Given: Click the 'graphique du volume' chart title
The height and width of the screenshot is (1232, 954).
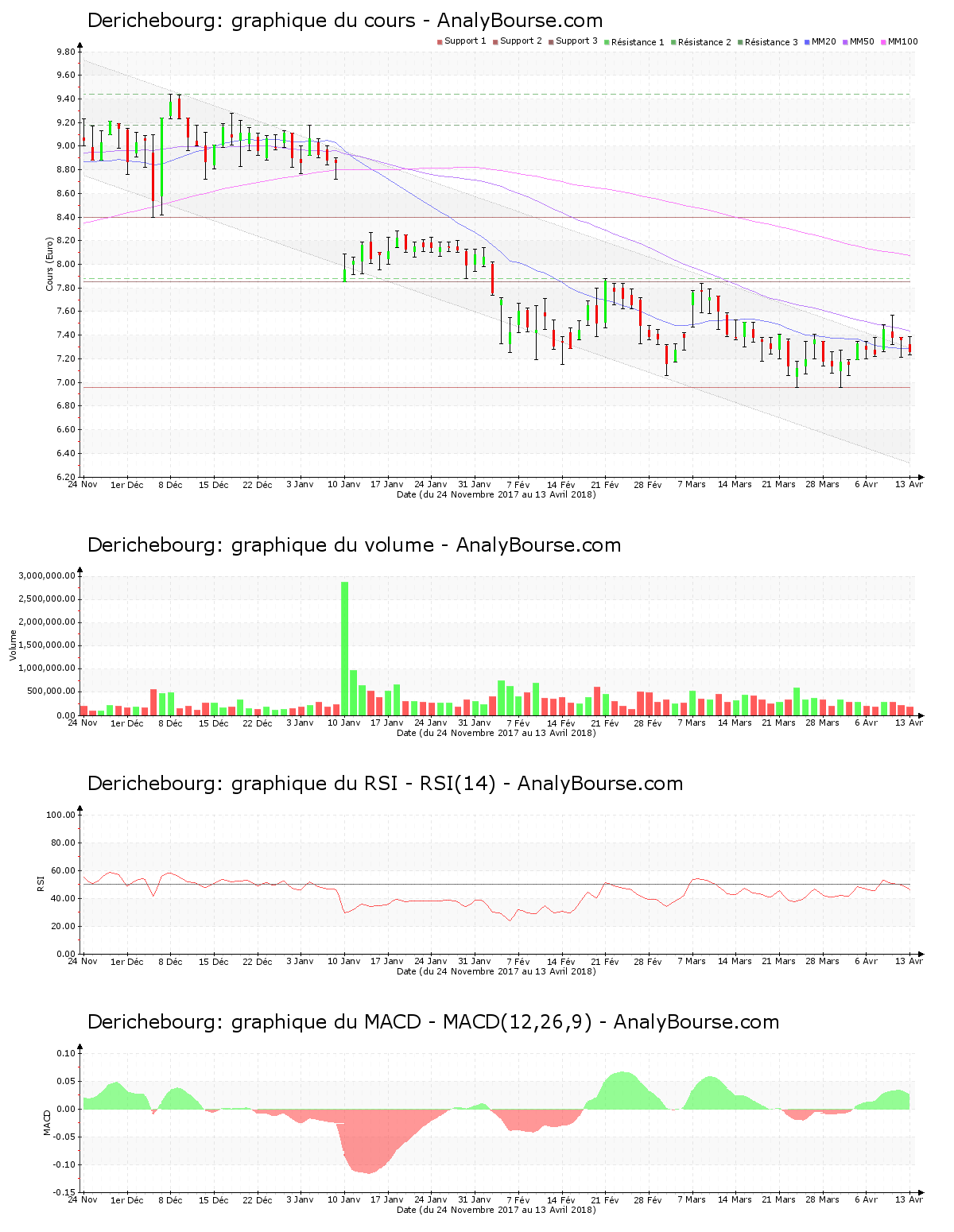Looking at the screenshot, I should tap(354, 545).
